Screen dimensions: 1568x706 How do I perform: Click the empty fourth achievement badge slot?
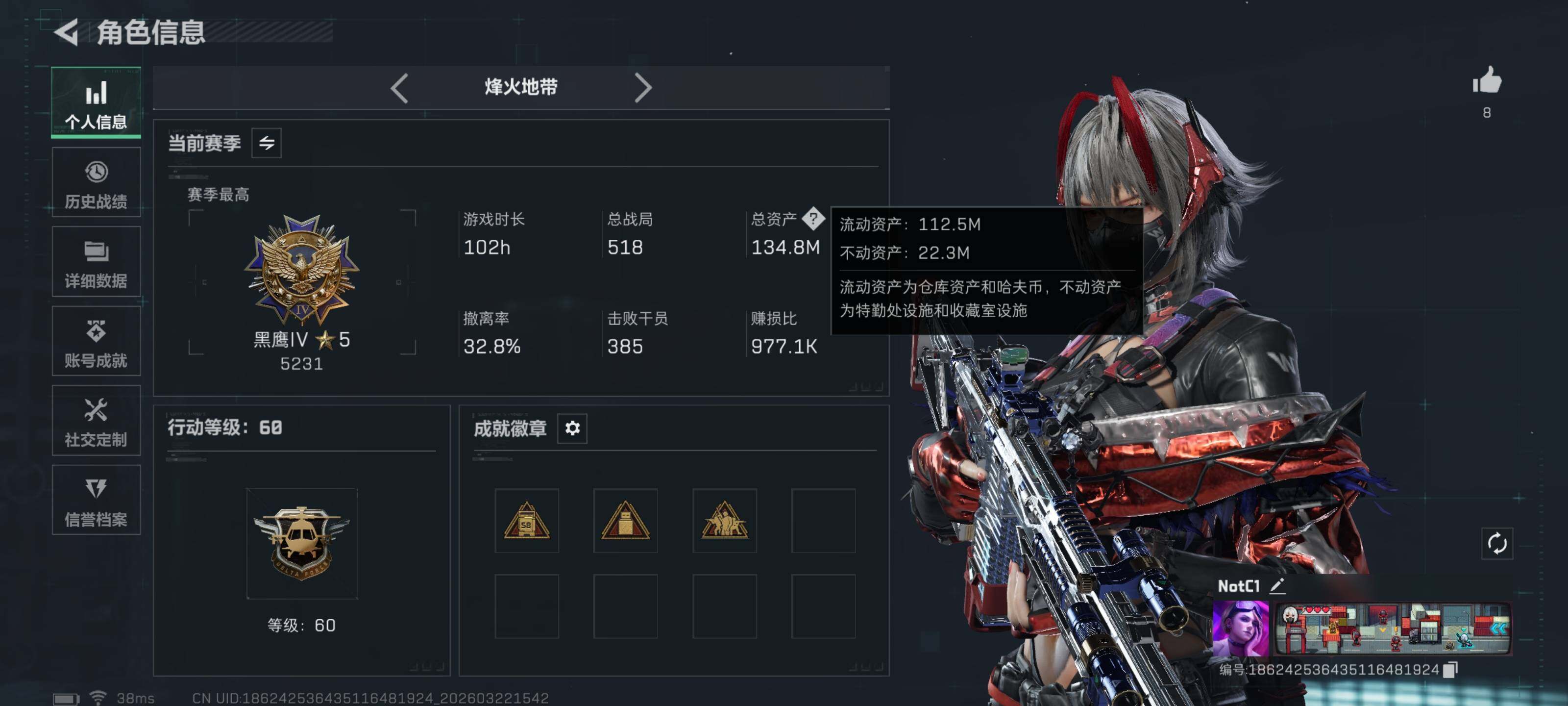[823, 521]
